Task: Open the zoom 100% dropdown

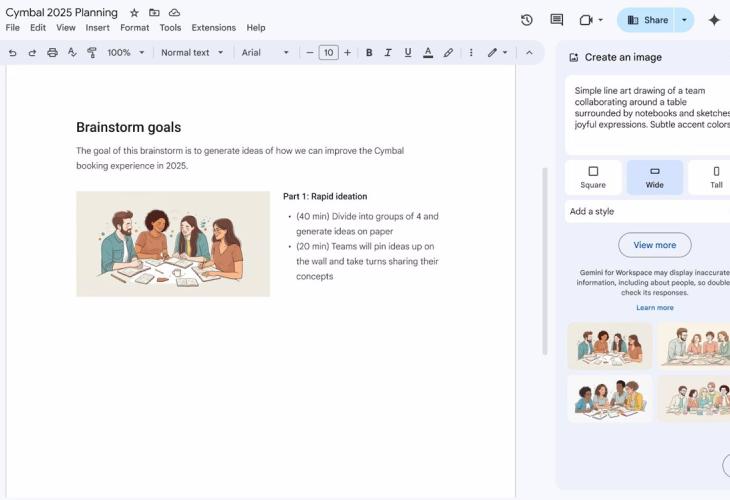Action: point(125,53)
